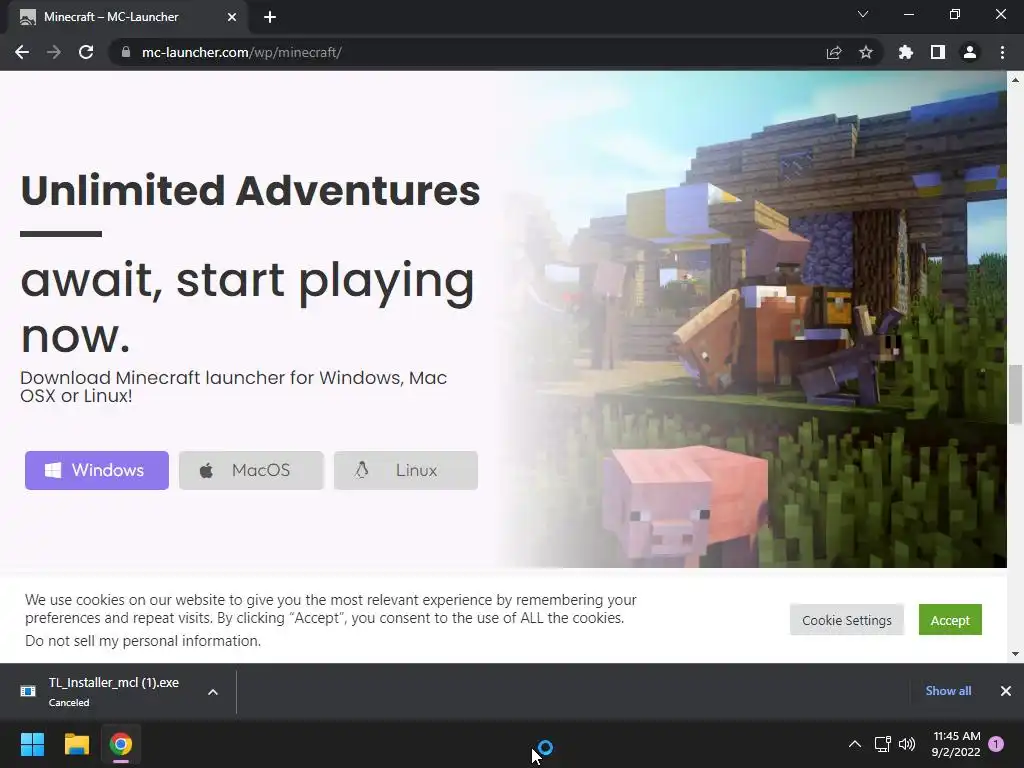
Task: Select the Minecraft – MC-Launcher tab
Action: [x=127, y=17]
